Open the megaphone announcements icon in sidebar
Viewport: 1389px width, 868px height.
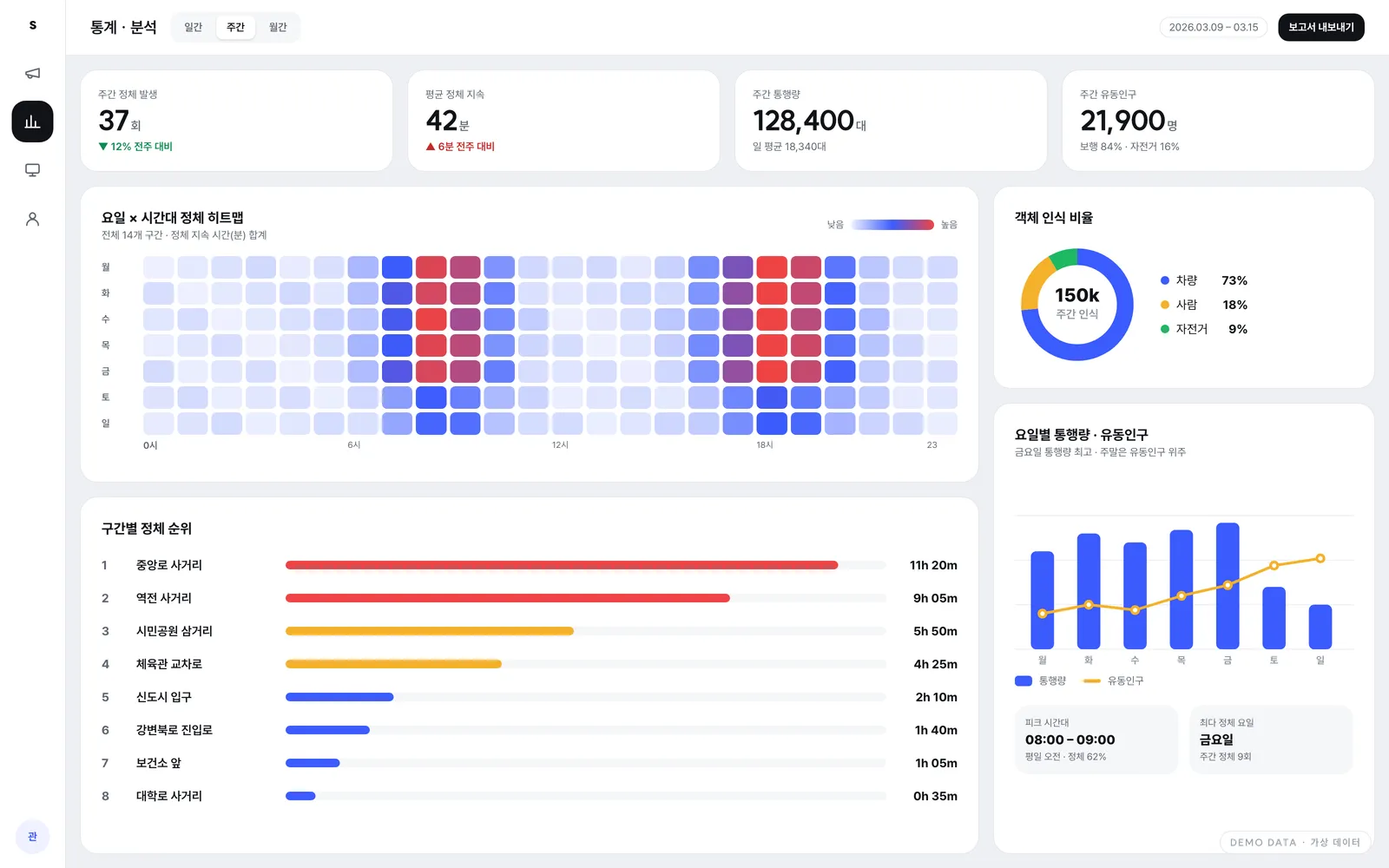[32, 73]
